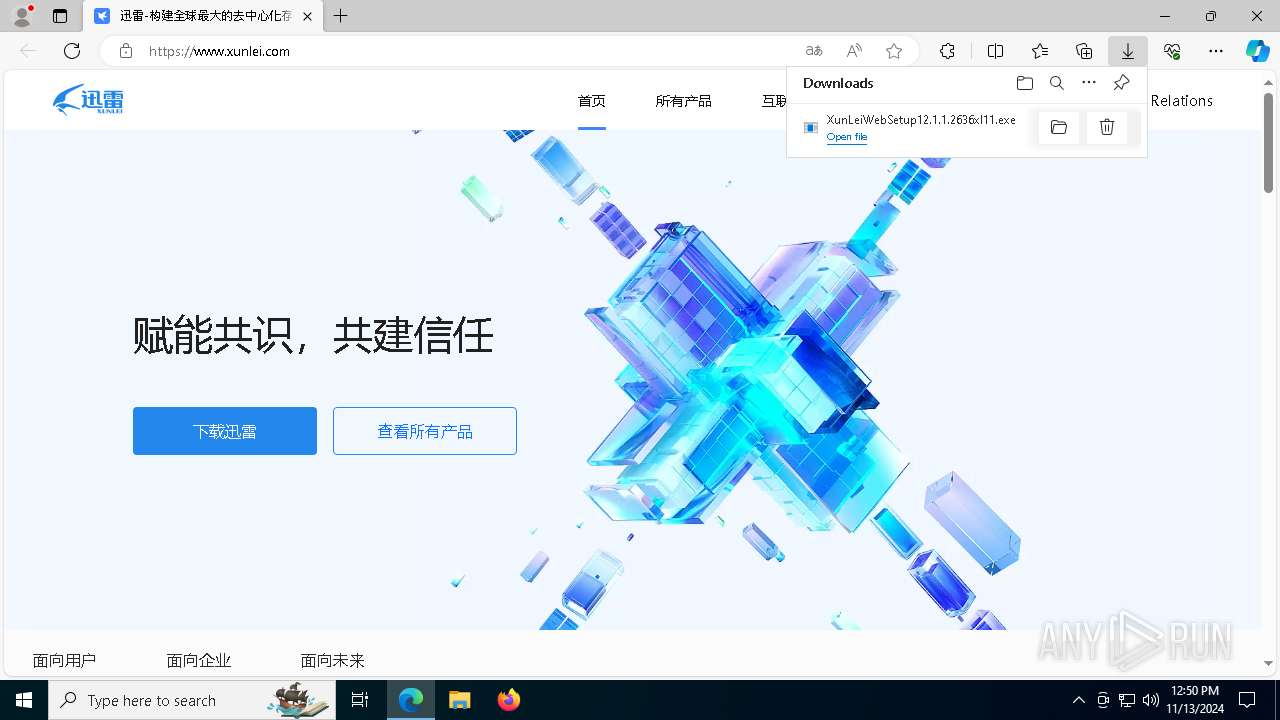Toggle split screen icon
Viewport: 1280px width, 720px height.
point(996,51)
